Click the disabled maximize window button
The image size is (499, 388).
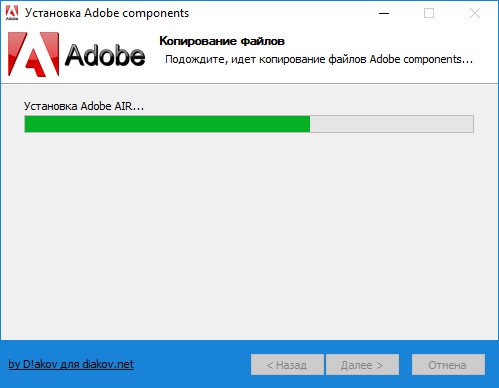[429, 13]
